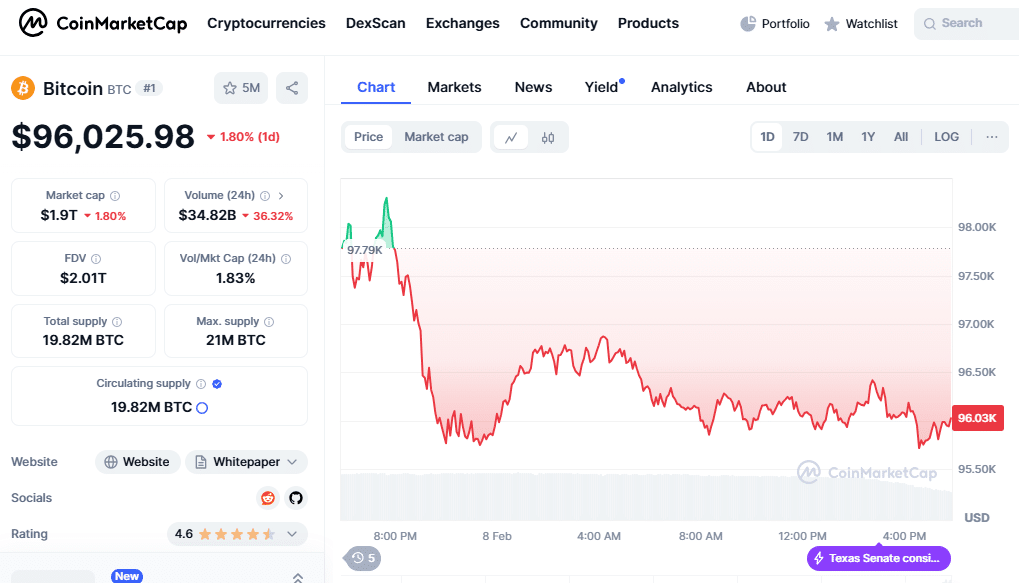Switch to line chart view
This screenshot has height=583, width=1019.
click(x=511, y=137)
